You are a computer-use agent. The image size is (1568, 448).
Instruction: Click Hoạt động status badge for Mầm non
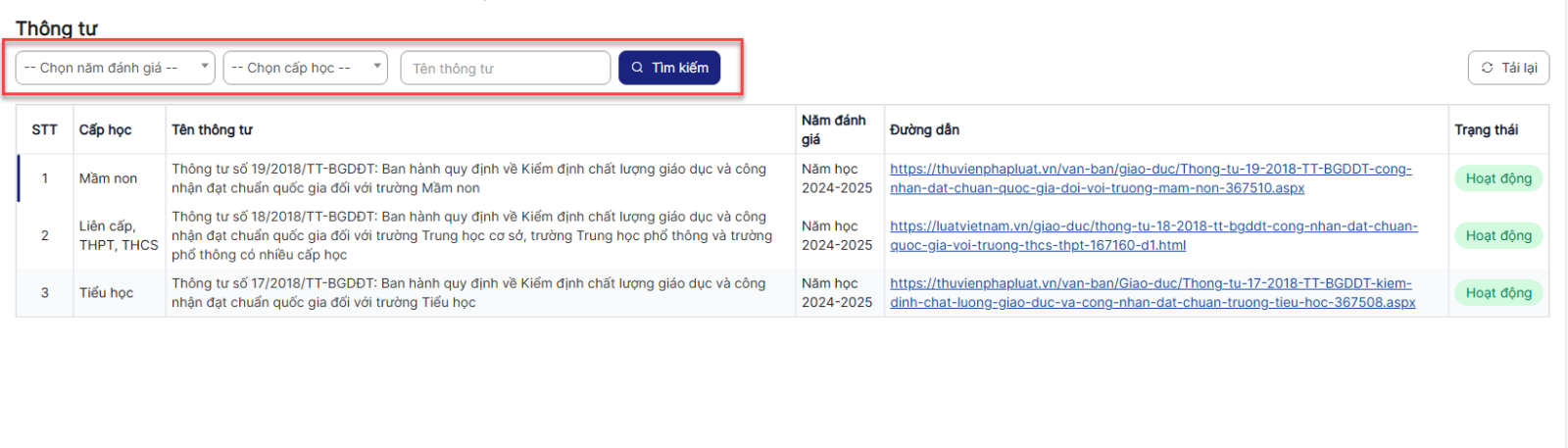click(x=1497, y=178)
